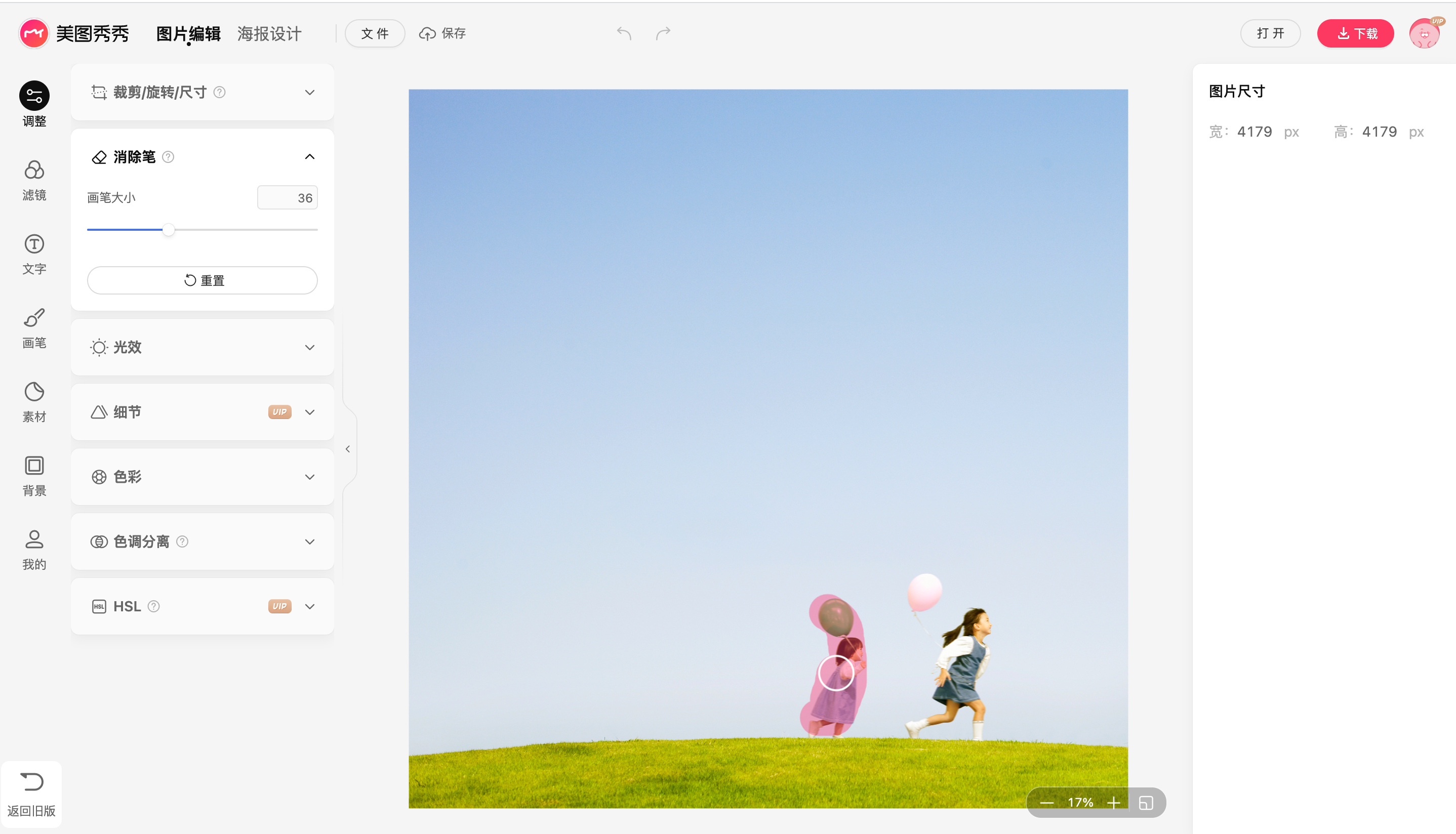The width and height of the screenshot is (1456, 834).
Task: Collapse the left panel with side arrow
Action: click(348, 449)
